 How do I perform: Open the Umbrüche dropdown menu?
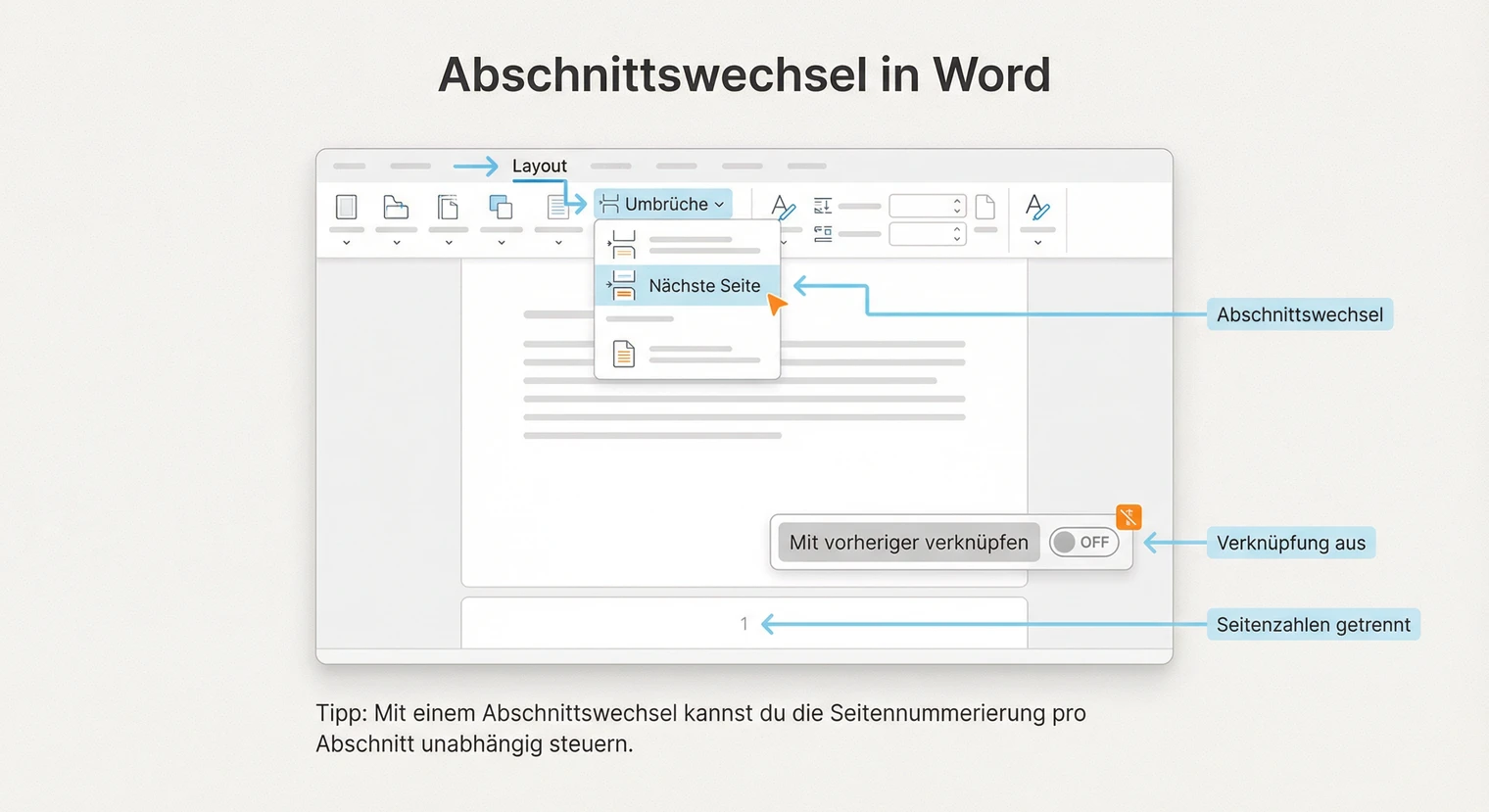click(x=720, y=204)
